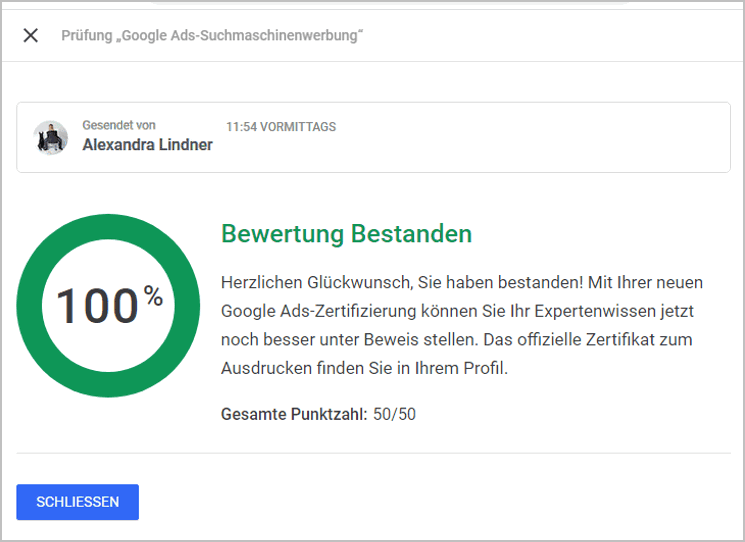Viewport: 745px width, 542px height.
Task: Click the 100% score circle
Action: coord(108,305)
